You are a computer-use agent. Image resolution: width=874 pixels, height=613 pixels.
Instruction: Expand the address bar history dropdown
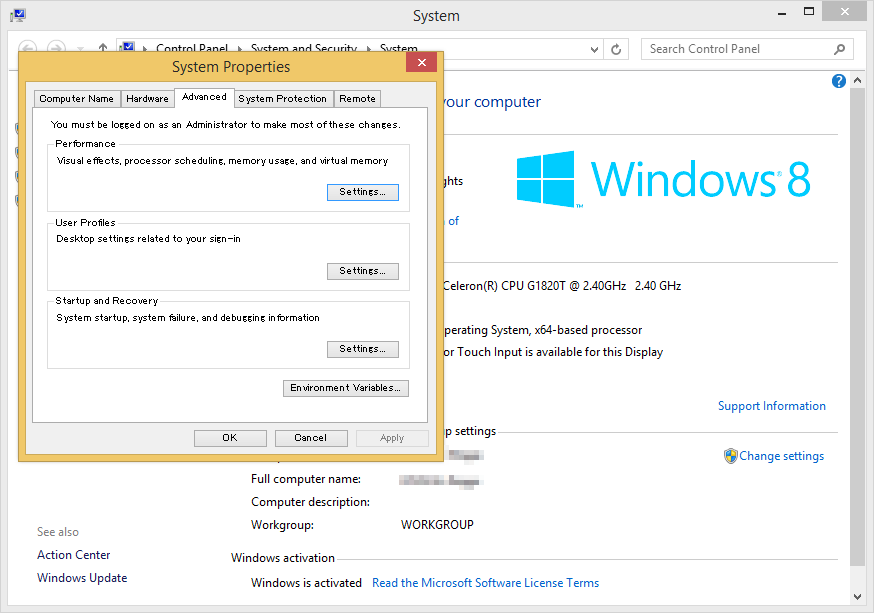click(594, 50)
